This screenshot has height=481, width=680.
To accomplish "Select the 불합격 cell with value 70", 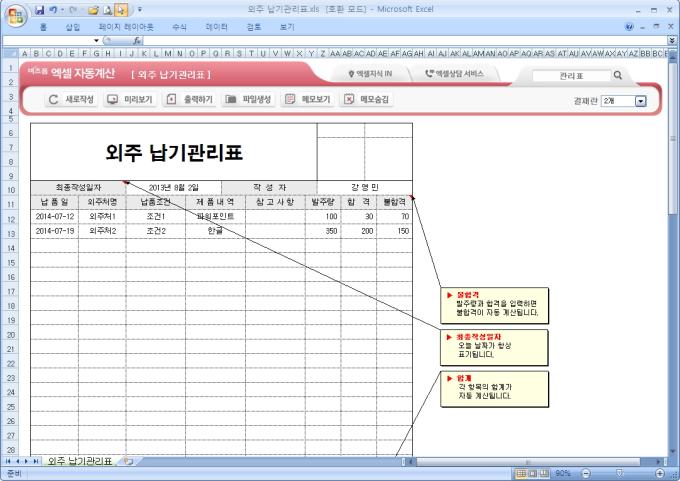I will pyautogui.click(x=395, y=216).
